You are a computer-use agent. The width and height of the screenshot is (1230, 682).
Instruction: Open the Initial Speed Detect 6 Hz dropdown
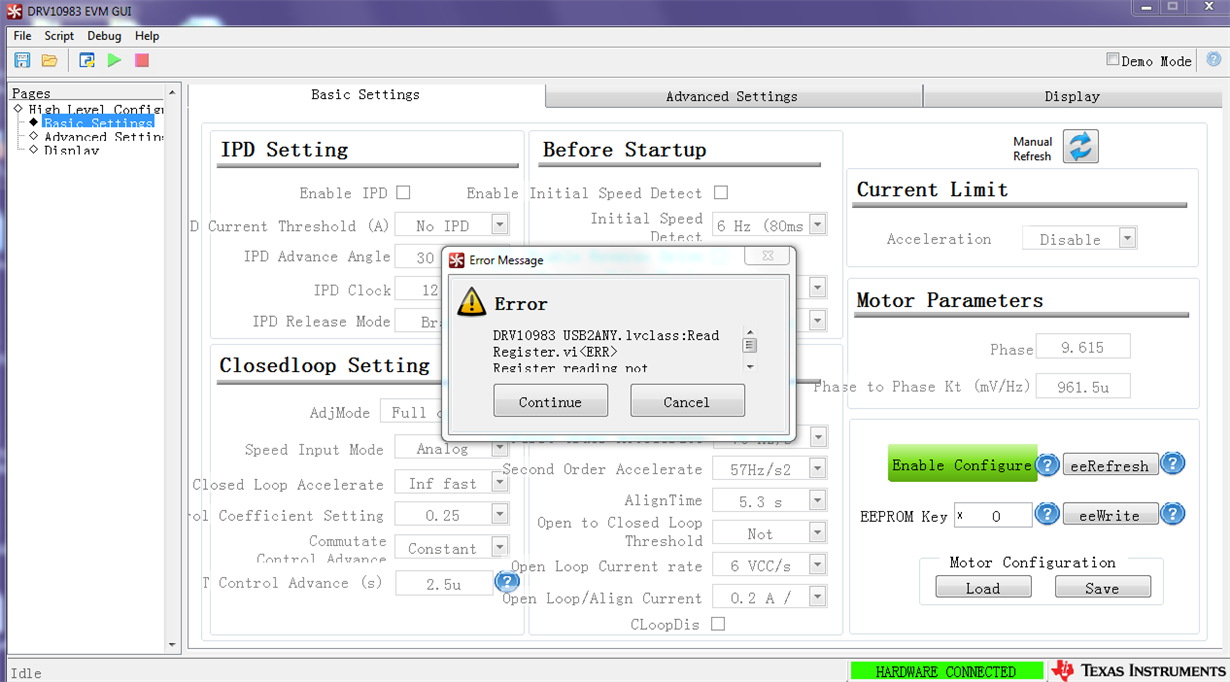point(817,225)
